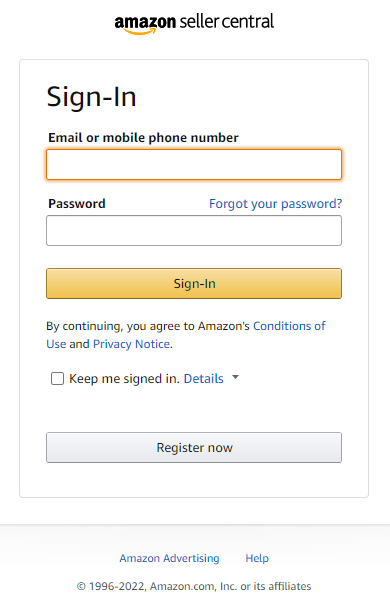The height and width of the screenshot is (609, 390).
Task: Tick the Keep me signed in checkbox
Action: [x=57, y=378]
